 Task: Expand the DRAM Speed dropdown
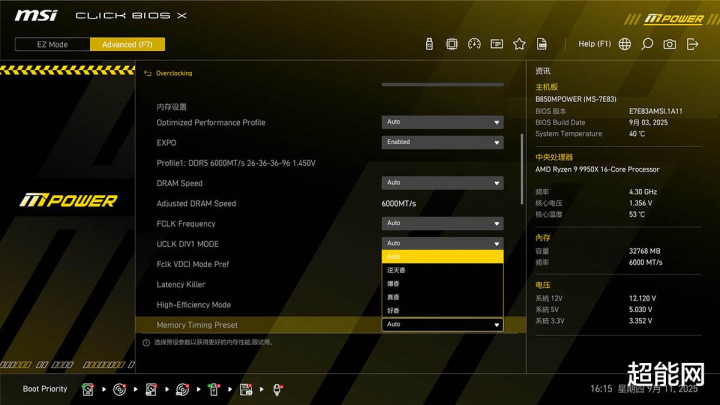click(x=442, y=183)
